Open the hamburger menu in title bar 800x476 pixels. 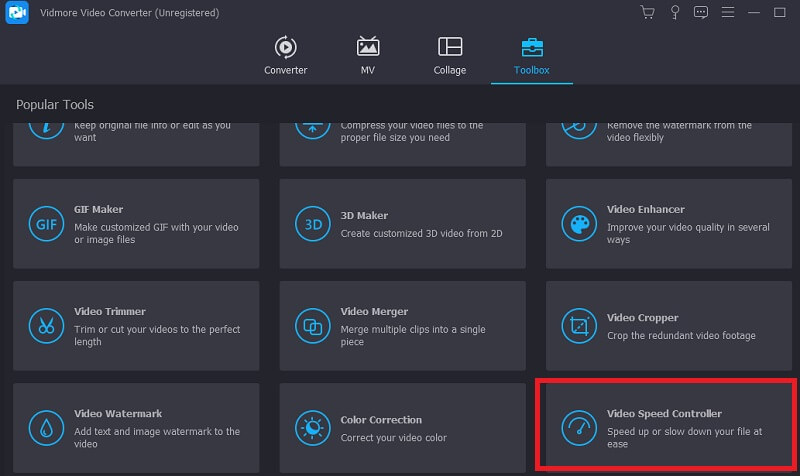point(727,12)
